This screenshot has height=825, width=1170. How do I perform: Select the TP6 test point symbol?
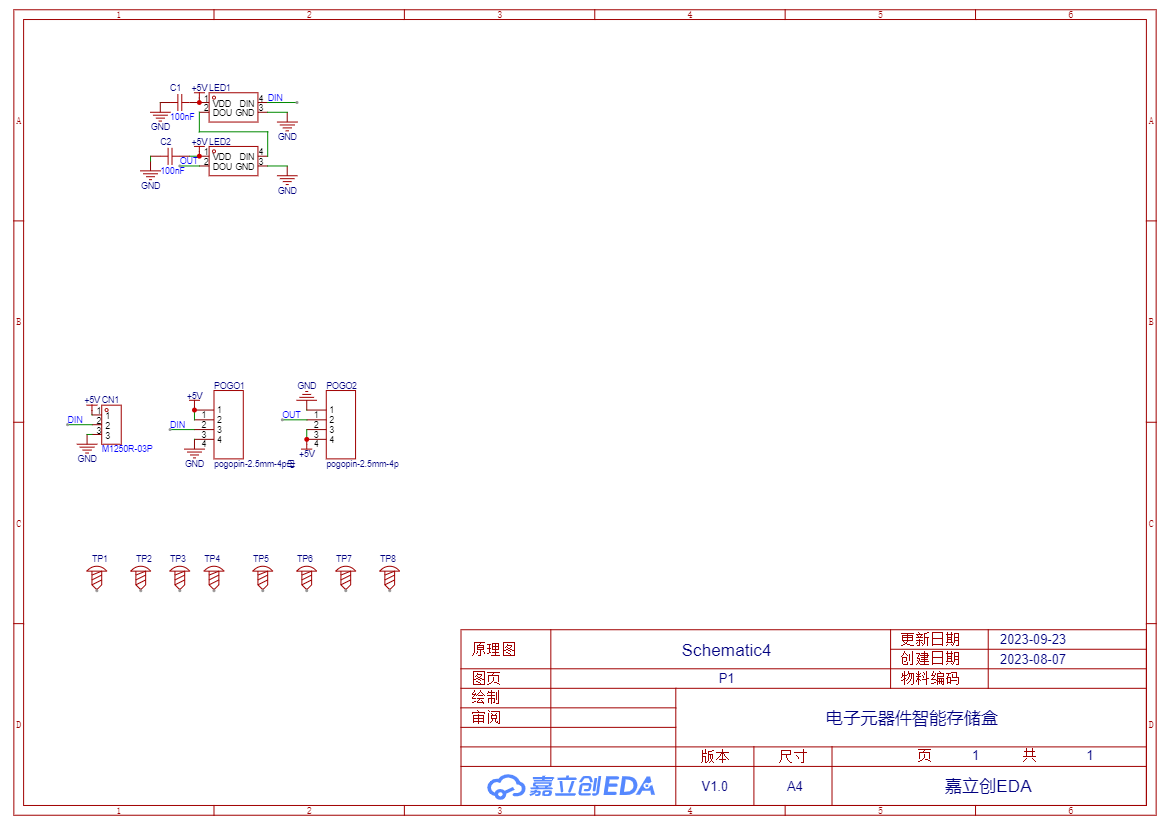307,578
